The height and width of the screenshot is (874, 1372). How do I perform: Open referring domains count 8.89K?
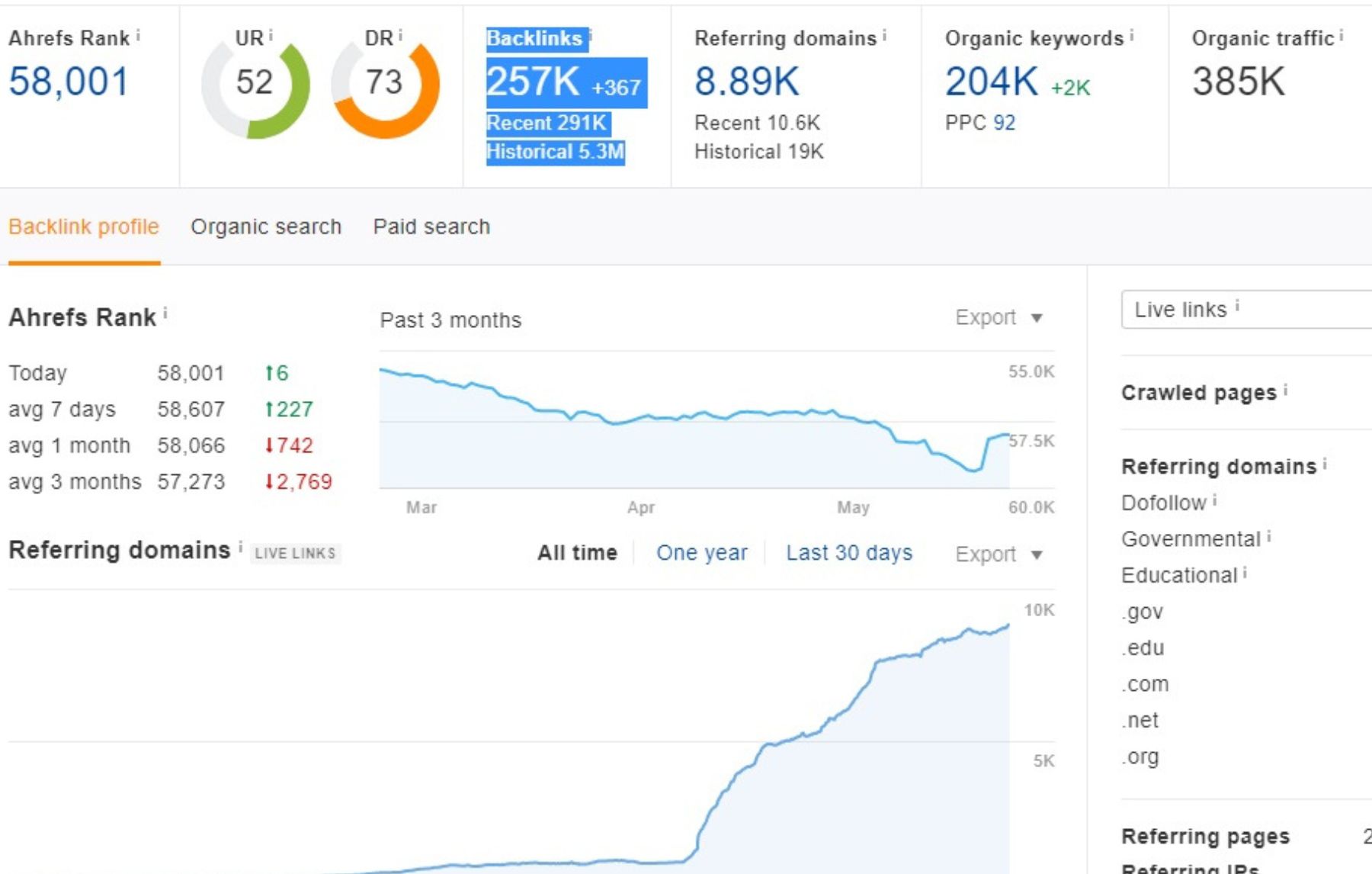[747, 82]
